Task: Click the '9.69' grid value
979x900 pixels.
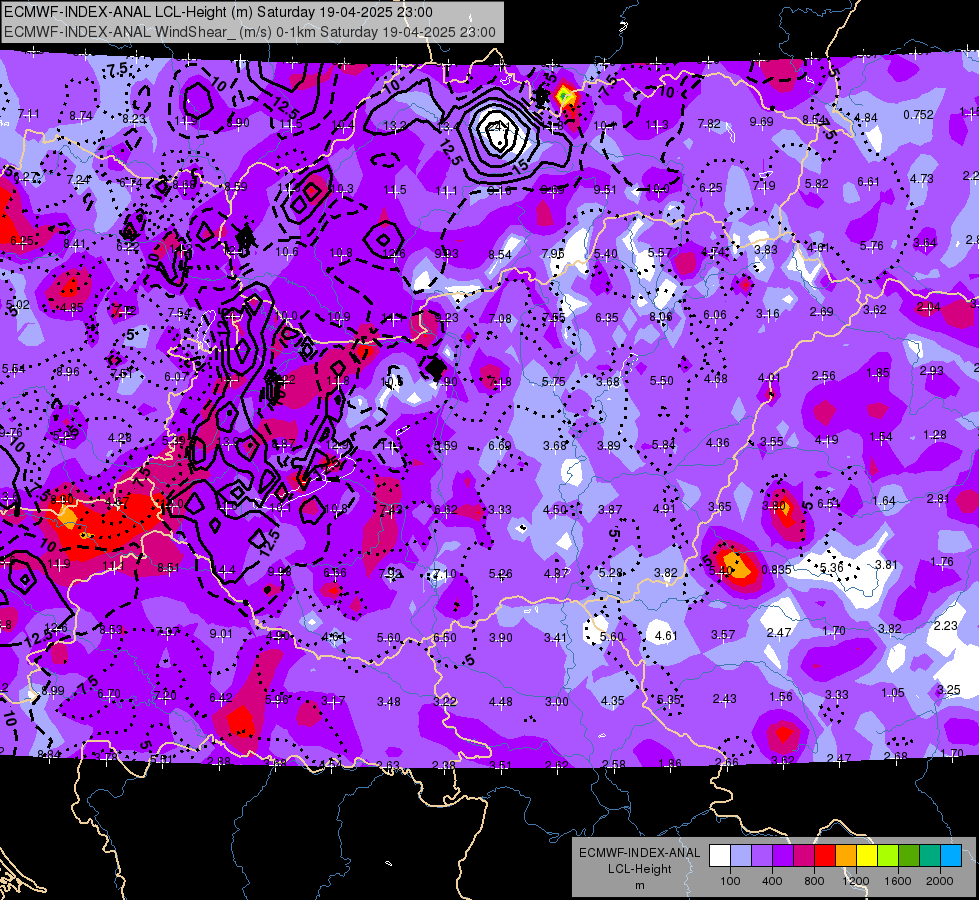Action: point(762,121)
